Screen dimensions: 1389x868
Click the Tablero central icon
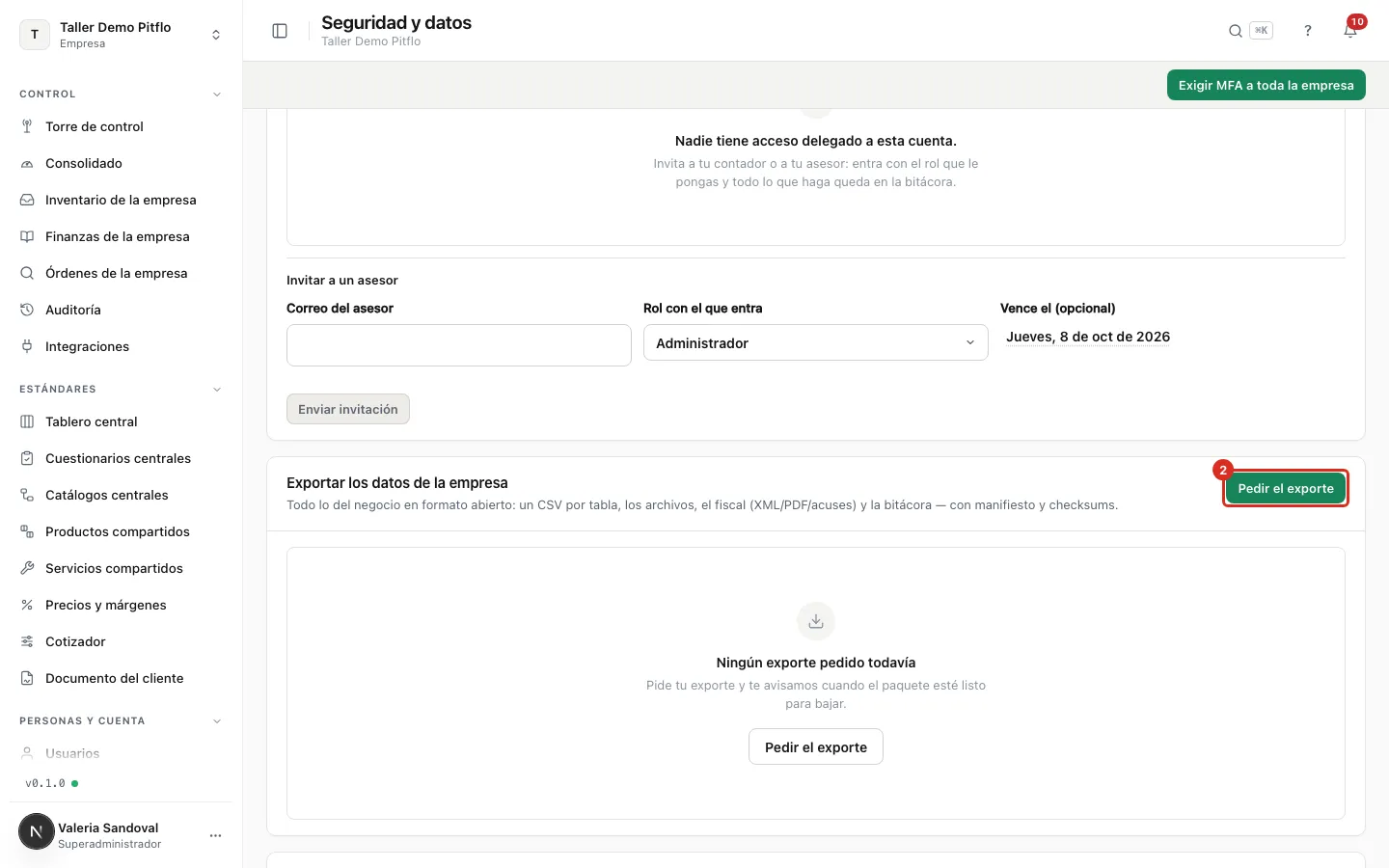pyautogui.click(x=27, y=421)
